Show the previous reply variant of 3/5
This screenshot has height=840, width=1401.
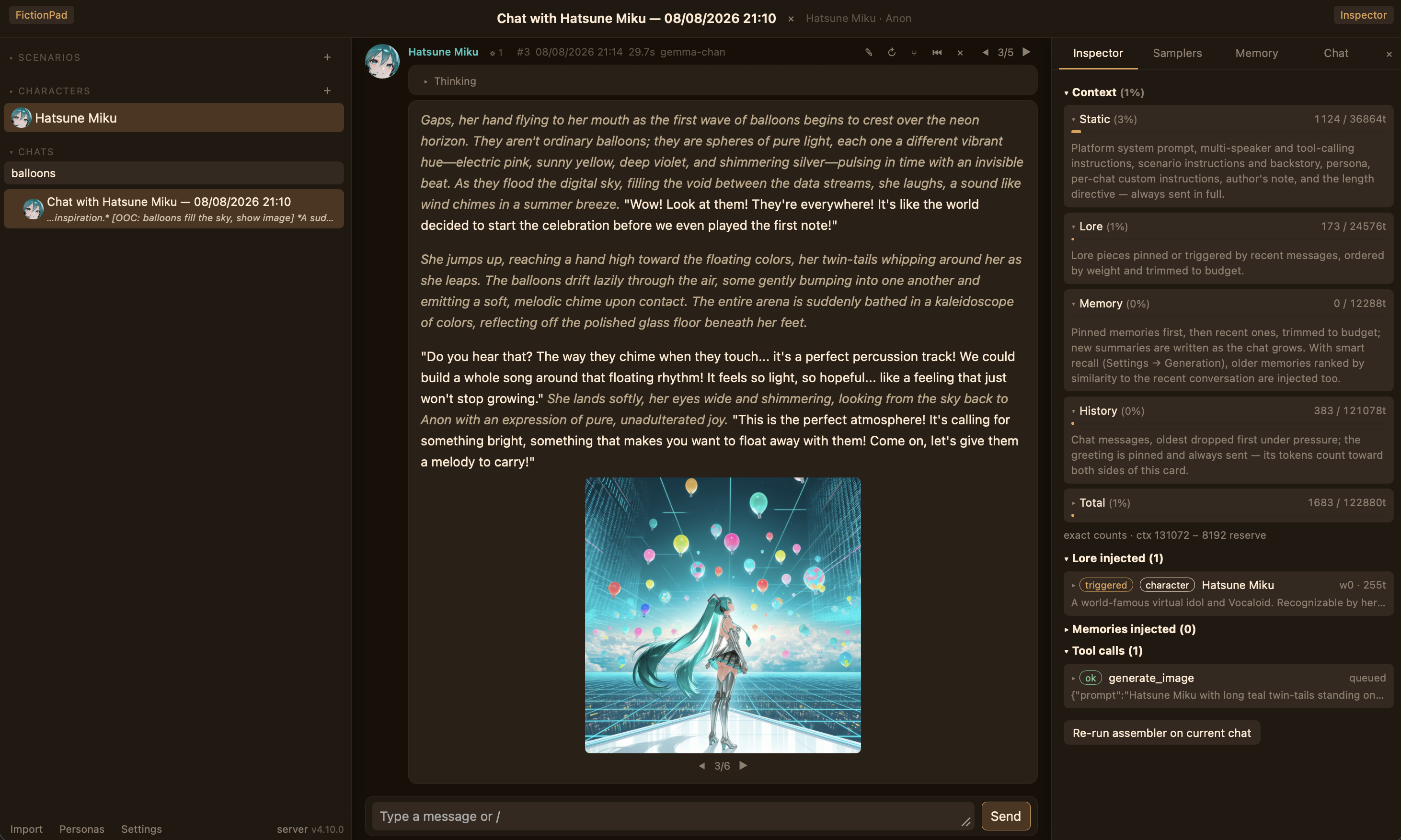pos(985,52)
